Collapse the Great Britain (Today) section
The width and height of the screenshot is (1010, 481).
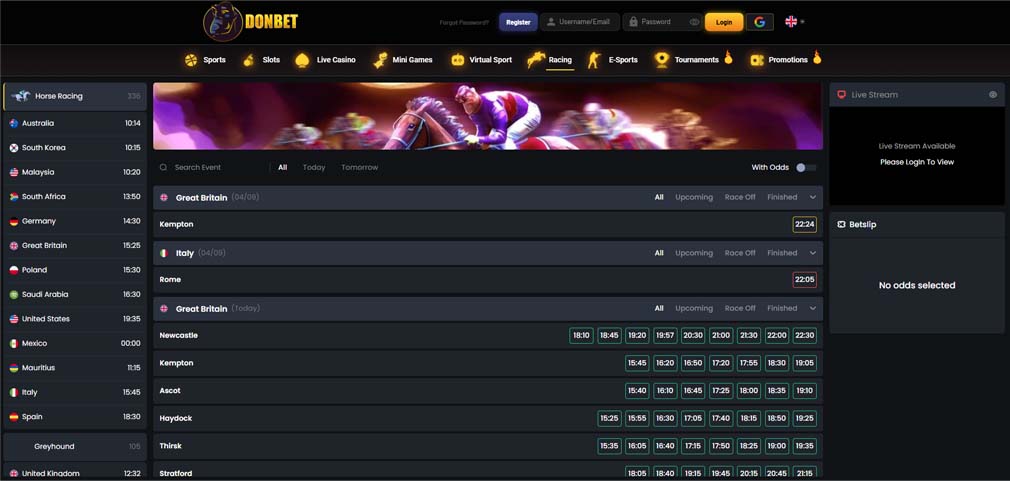pos(813,308)
